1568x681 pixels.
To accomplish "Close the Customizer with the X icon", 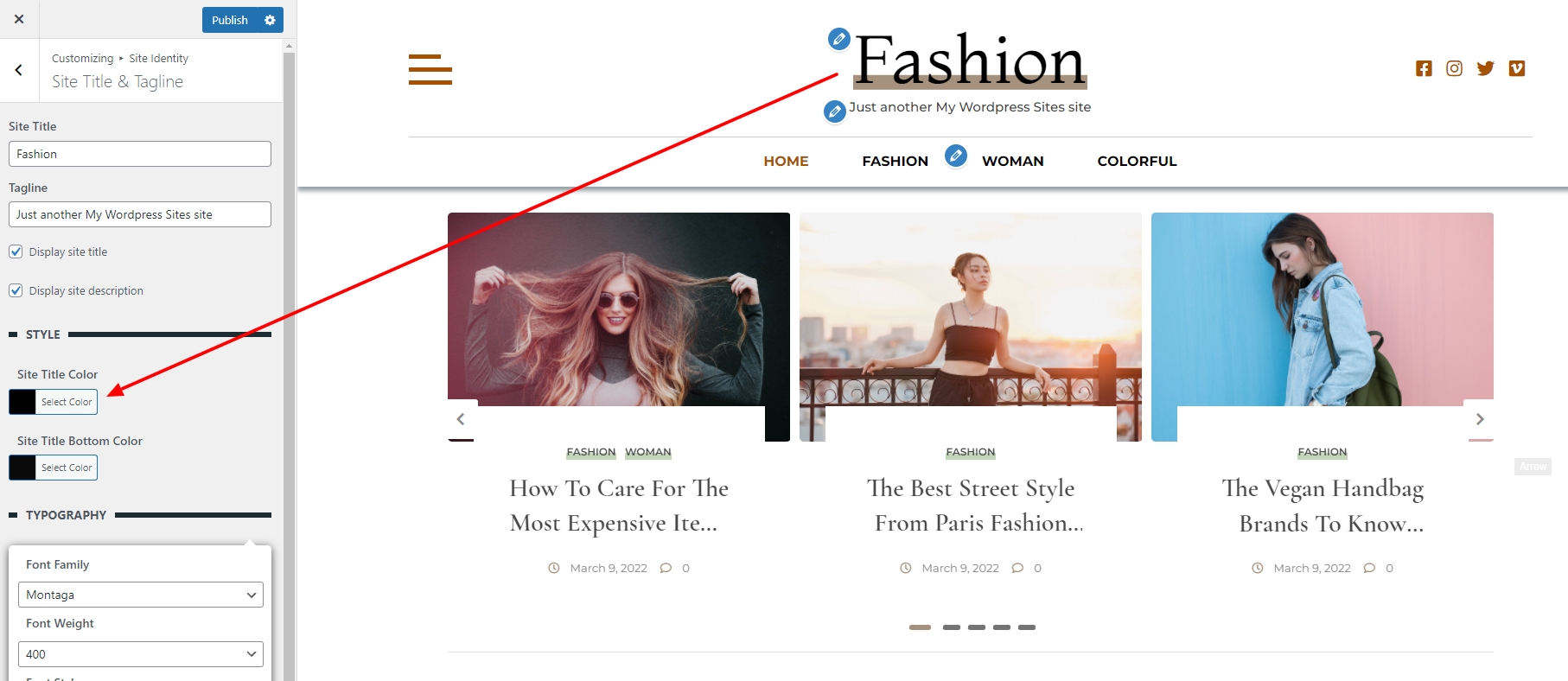I will coord(19,19).
